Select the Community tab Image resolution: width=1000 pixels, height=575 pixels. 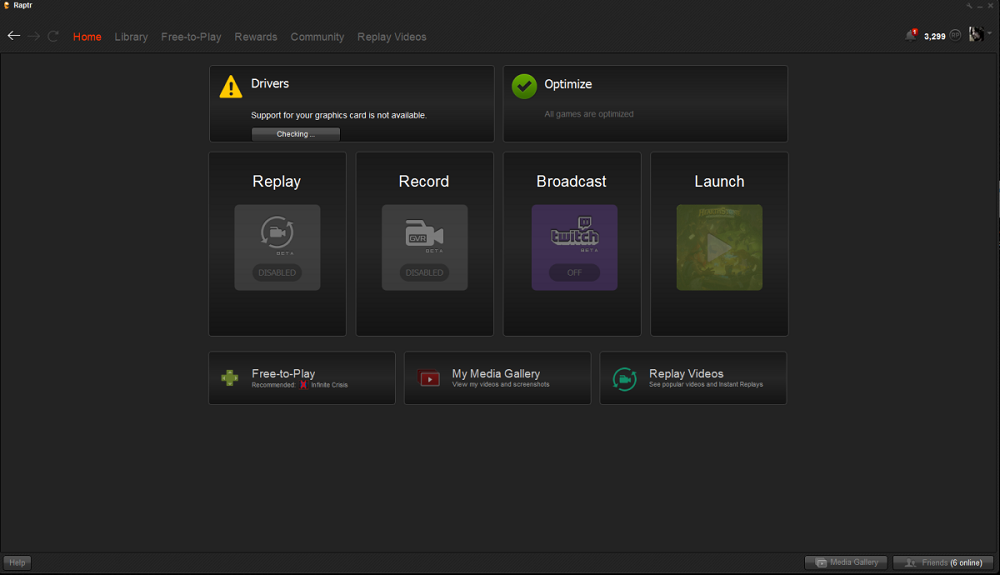(x=317, y=37)
